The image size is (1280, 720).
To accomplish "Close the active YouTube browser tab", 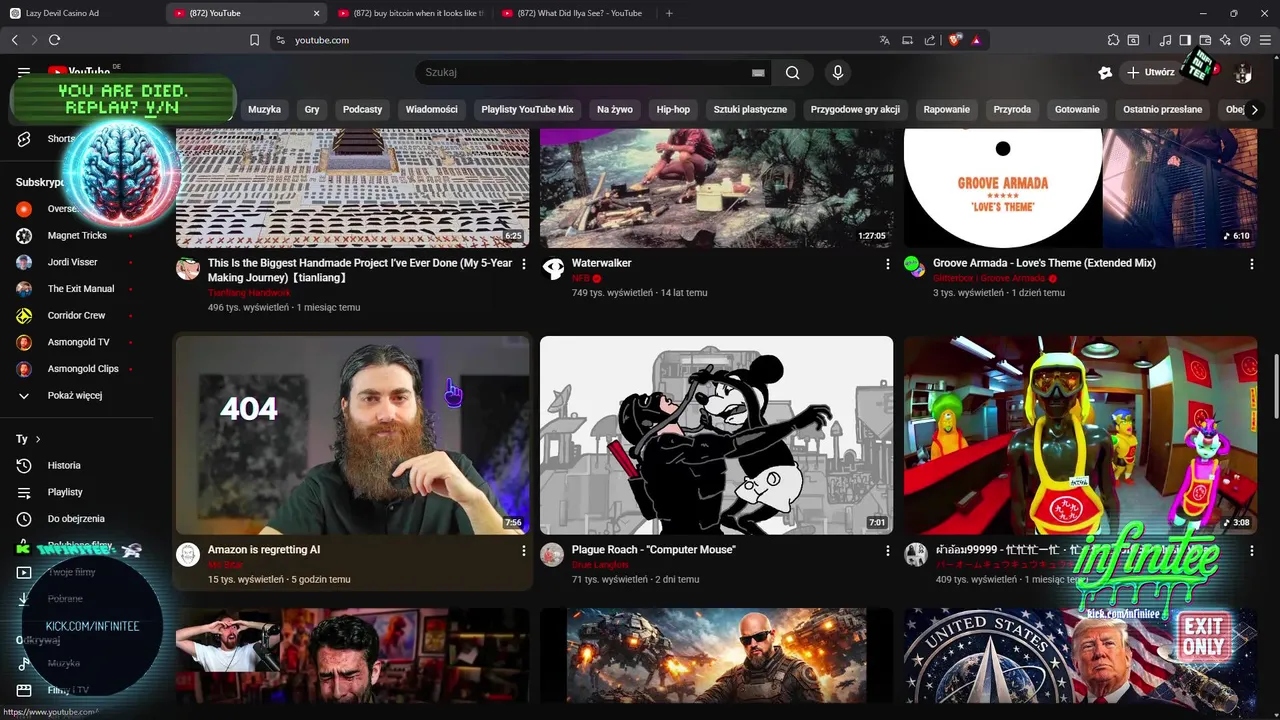I will [317, 13].
